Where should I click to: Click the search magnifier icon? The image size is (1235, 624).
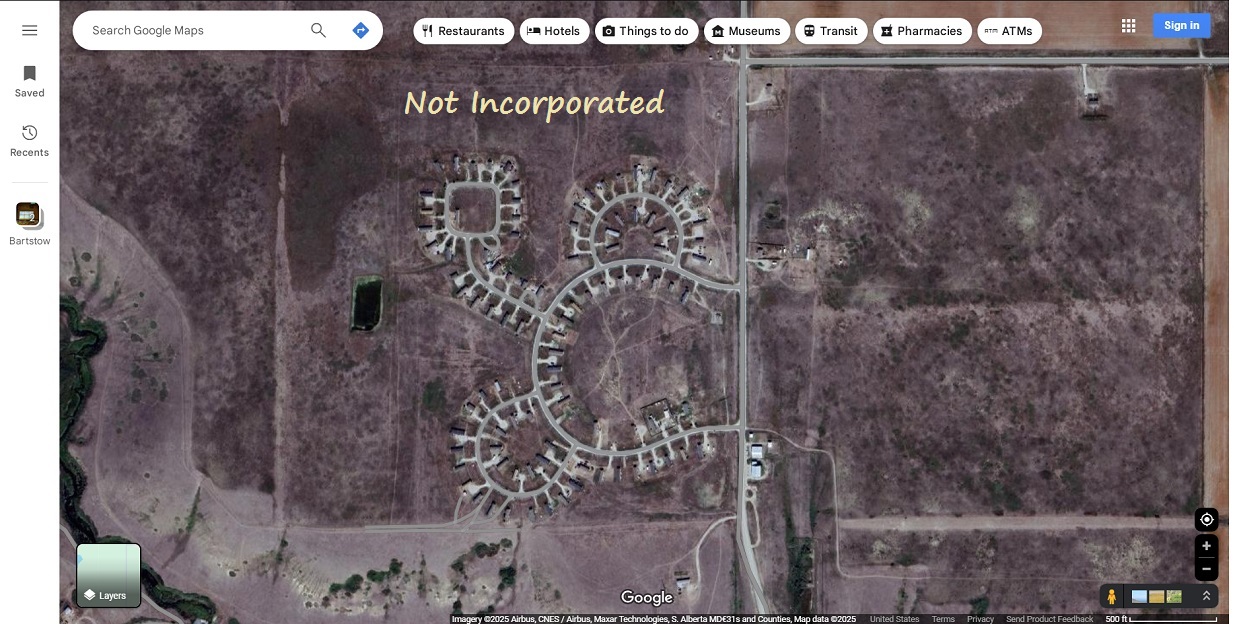pyautogui.click(x=318, y=30)
